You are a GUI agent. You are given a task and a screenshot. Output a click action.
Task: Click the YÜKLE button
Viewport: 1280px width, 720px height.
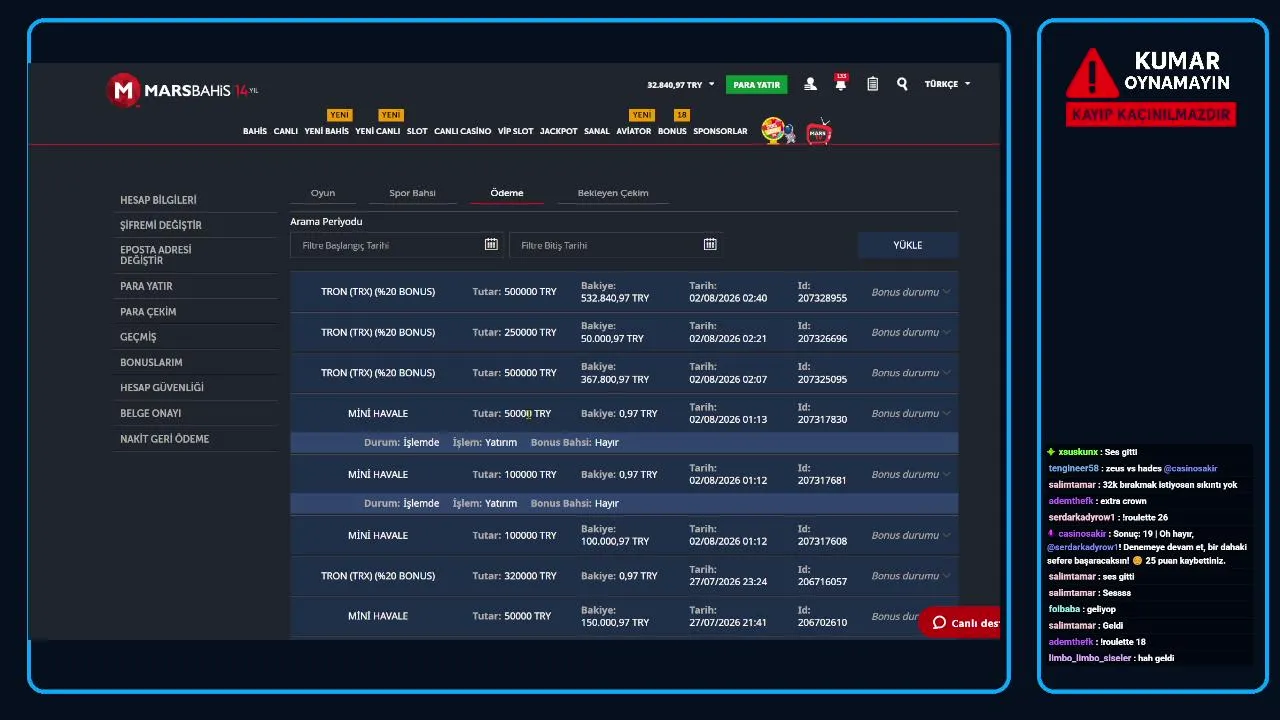pos(908,245)
